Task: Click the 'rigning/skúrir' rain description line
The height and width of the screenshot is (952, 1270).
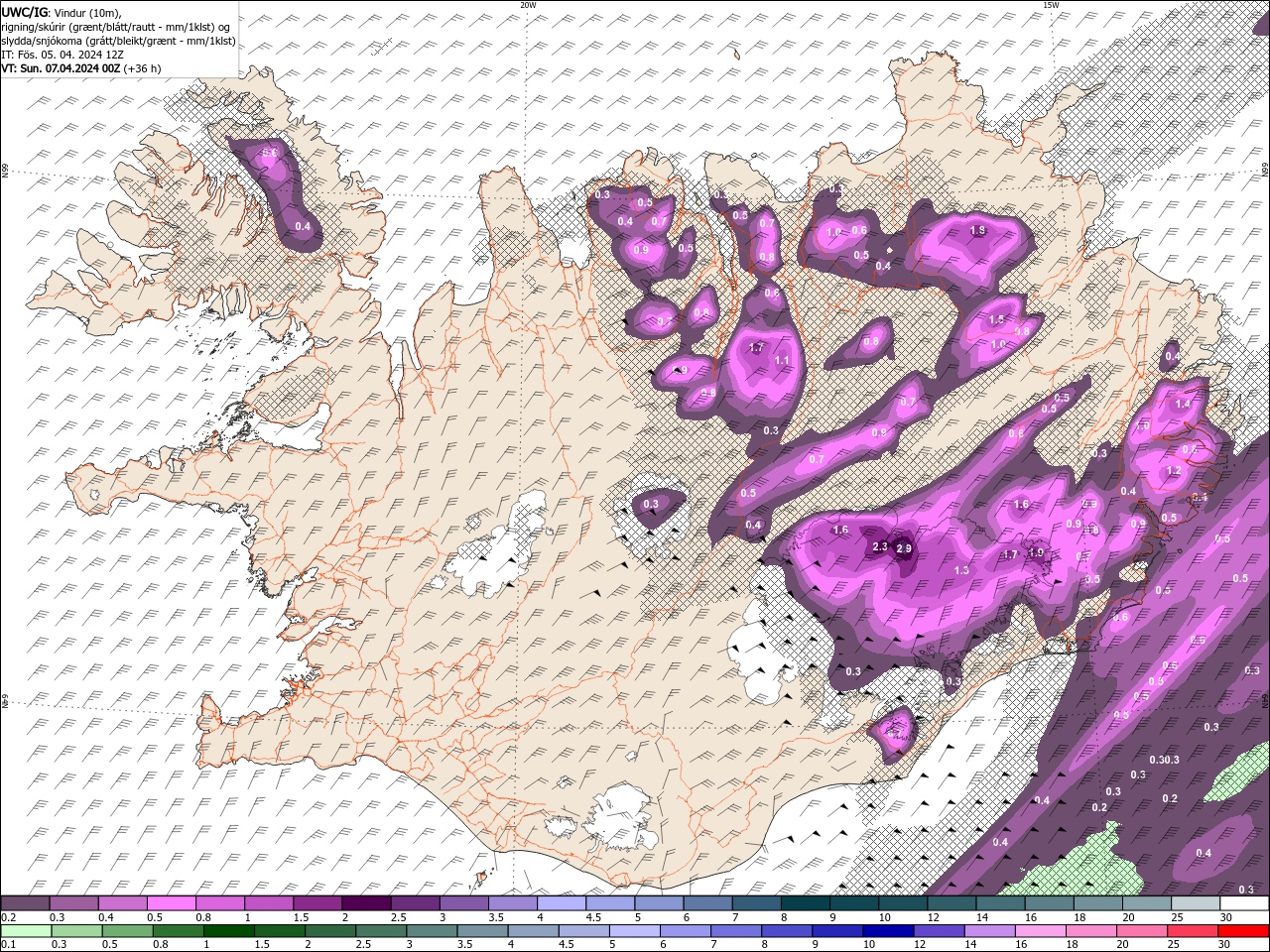Action: point(116,26)
